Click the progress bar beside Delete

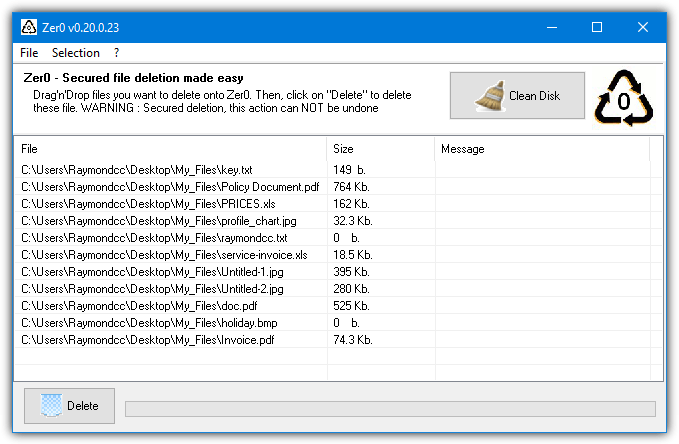click(x=390, y=409)
